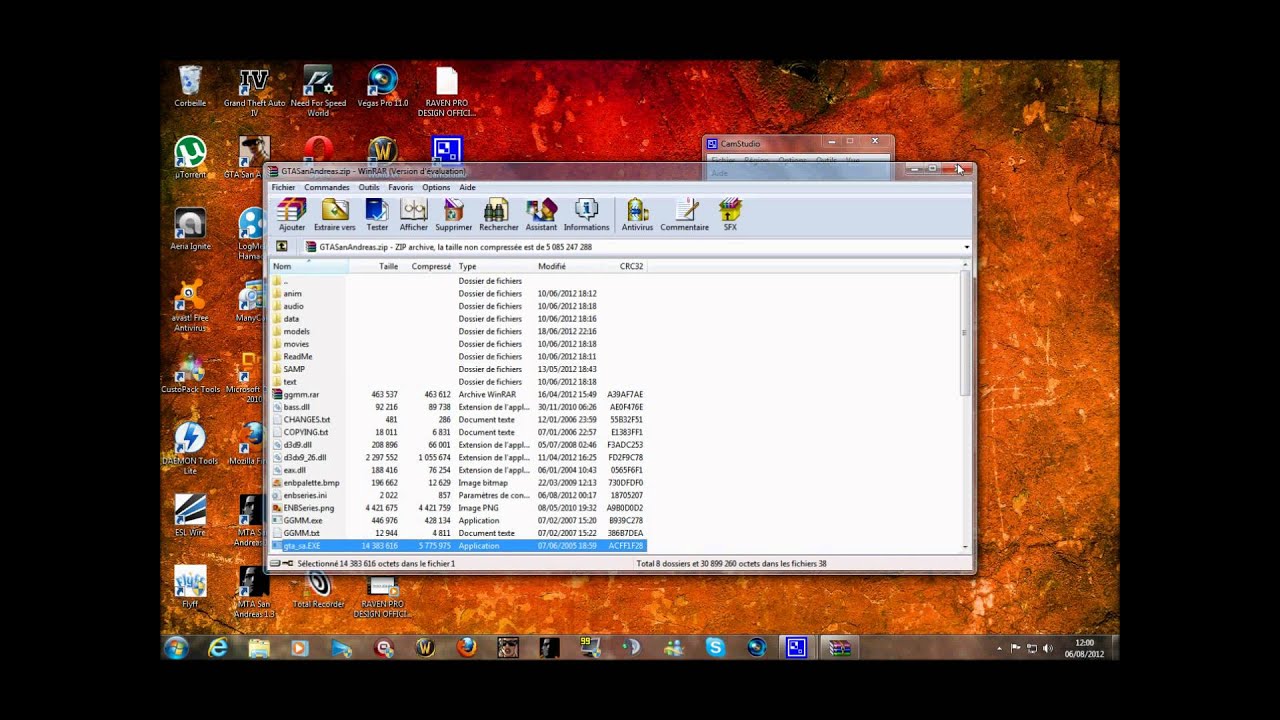
Task: Open Internet Explorer from the taskbar
Action: [218, 648]
